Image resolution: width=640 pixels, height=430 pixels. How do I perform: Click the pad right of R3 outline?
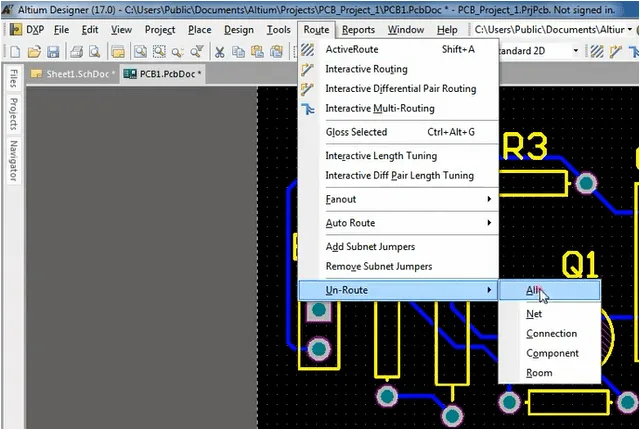(586, 183)
